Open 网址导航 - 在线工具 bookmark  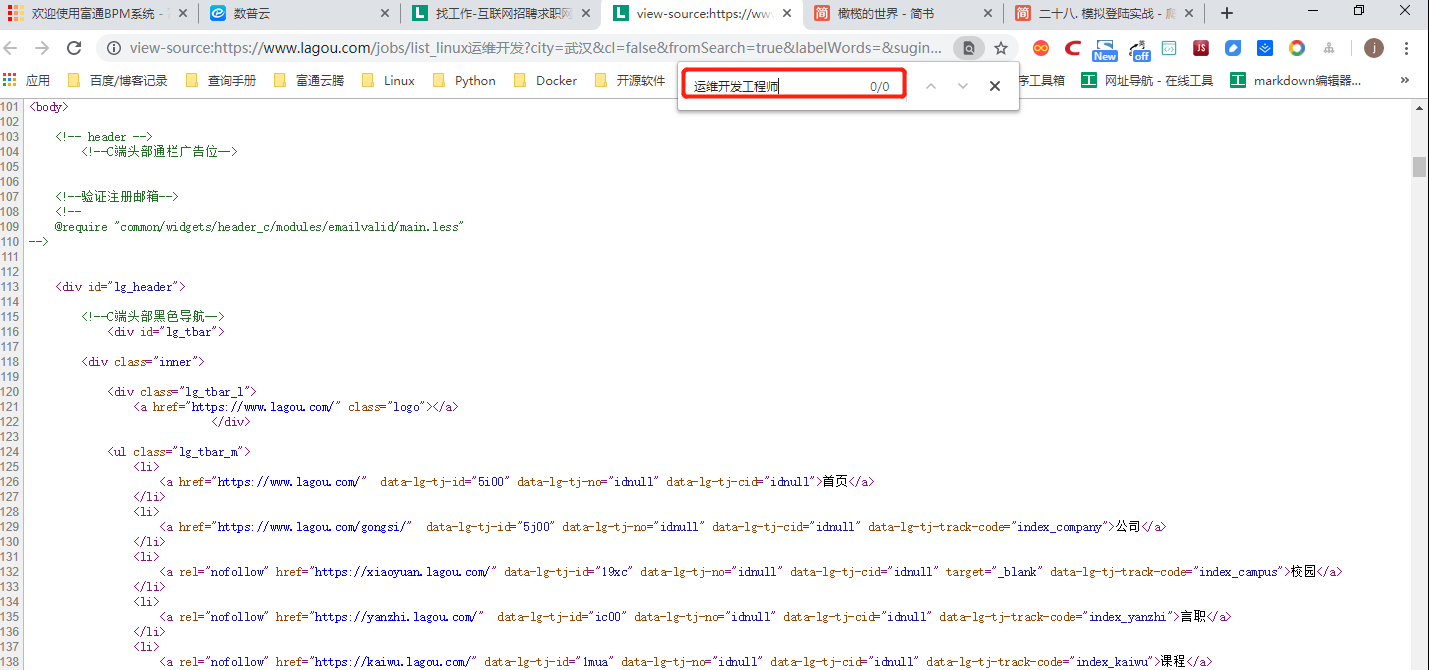pos(1147,80)
